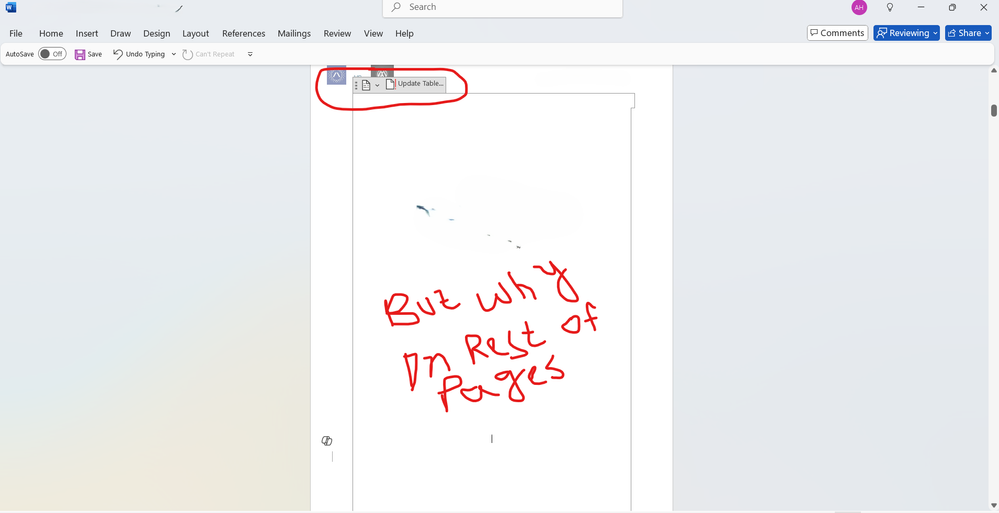The height and width of the screenshot is (513, 999).
Task: Open the AH account profile avatar
Action: point(859,8)
